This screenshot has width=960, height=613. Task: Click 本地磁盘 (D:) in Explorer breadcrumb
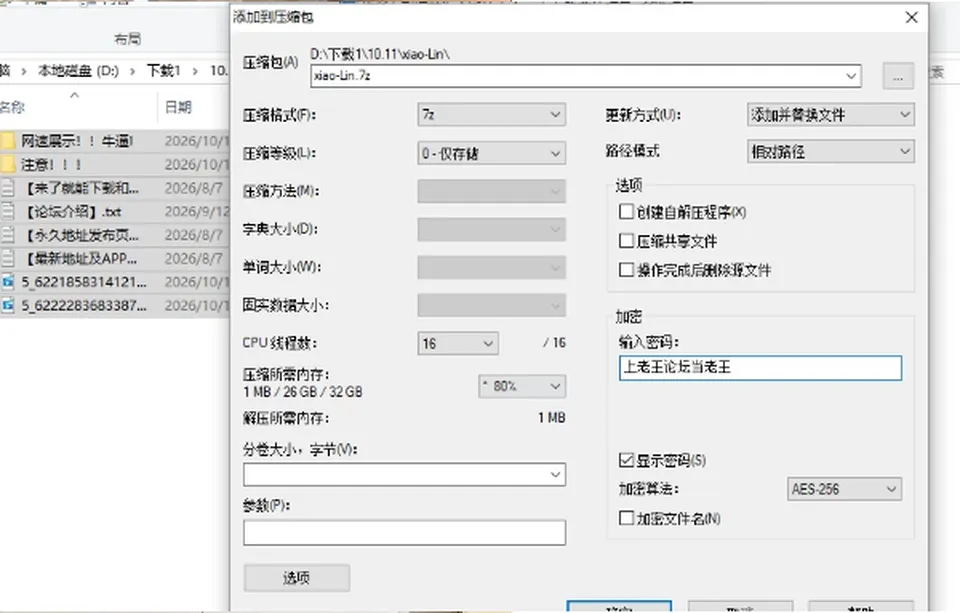[78, 71]
